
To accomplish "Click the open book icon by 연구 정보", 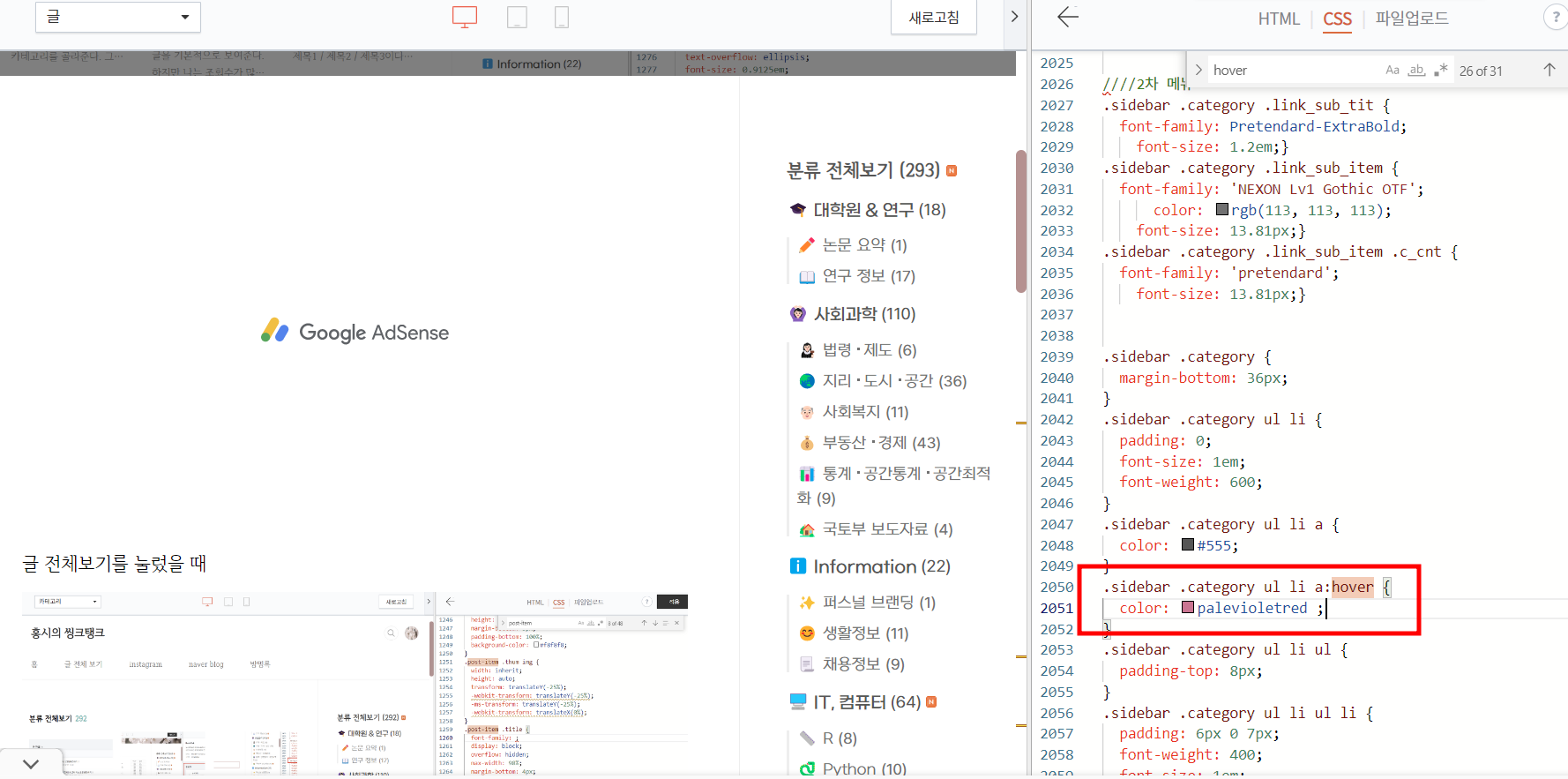I will (x=806, y=276).
